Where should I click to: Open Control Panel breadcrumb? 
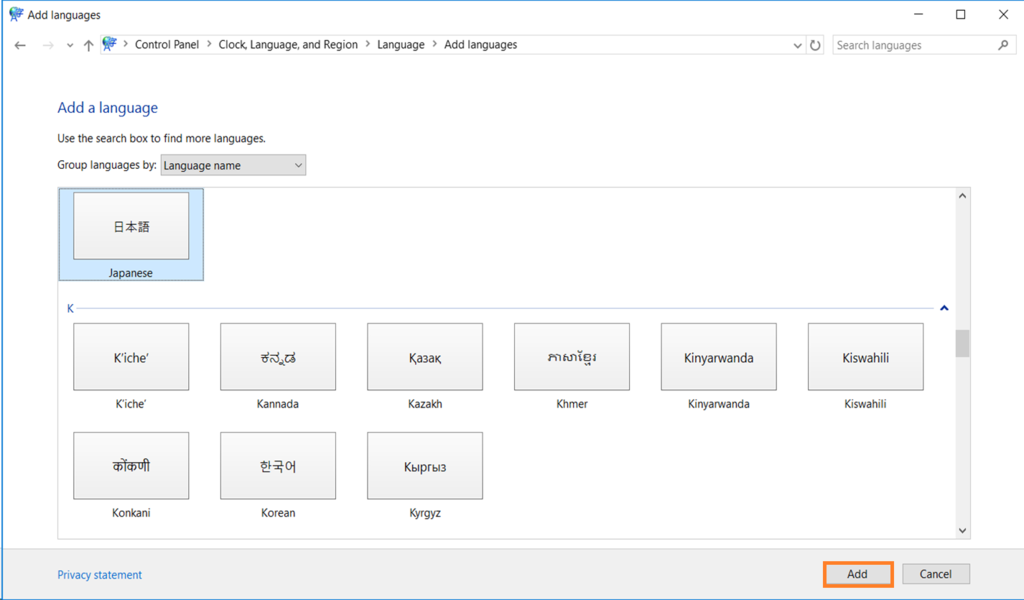click(x=167, y=44)
